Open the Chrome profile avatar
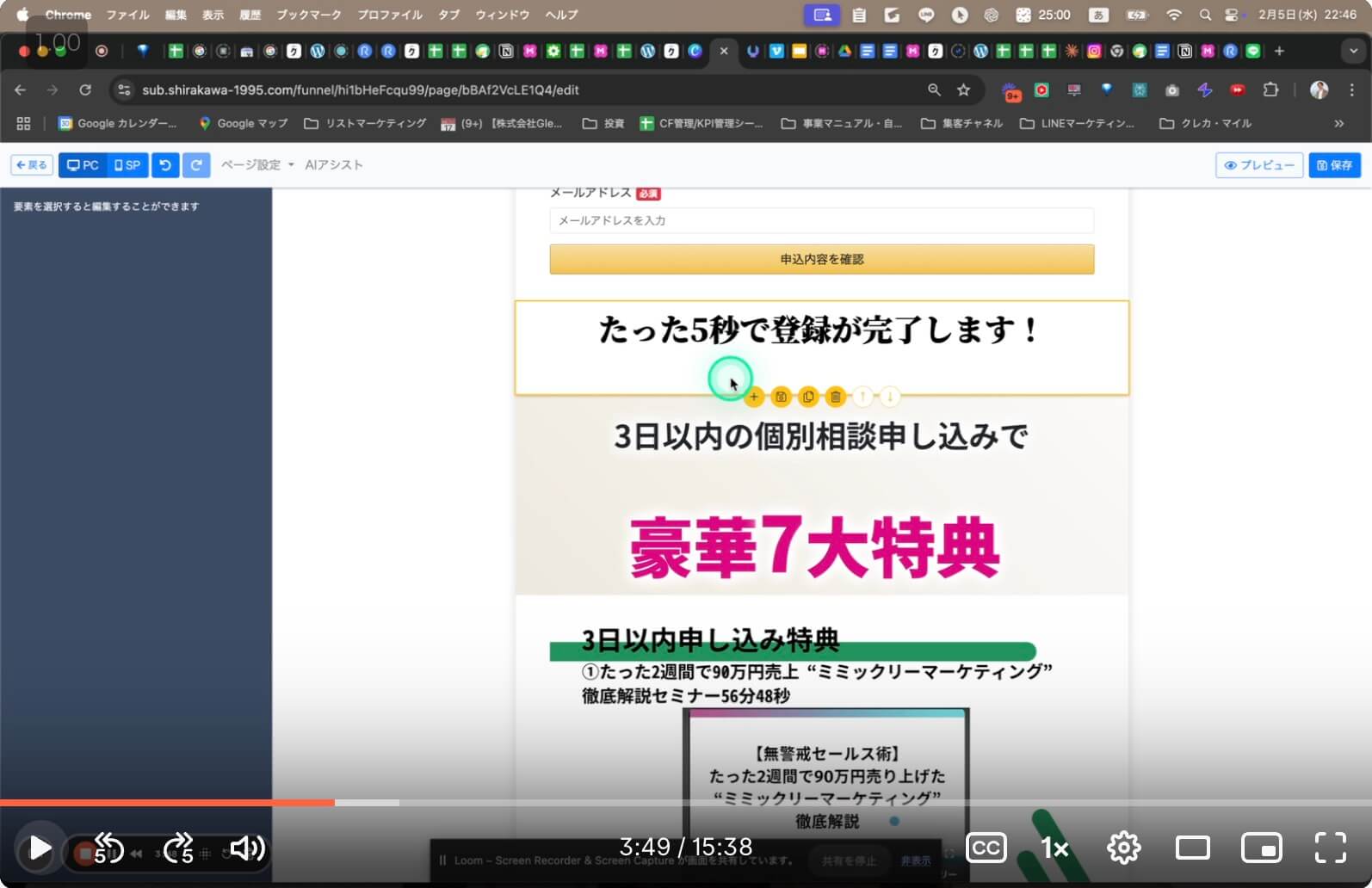 coord(1319,89)
